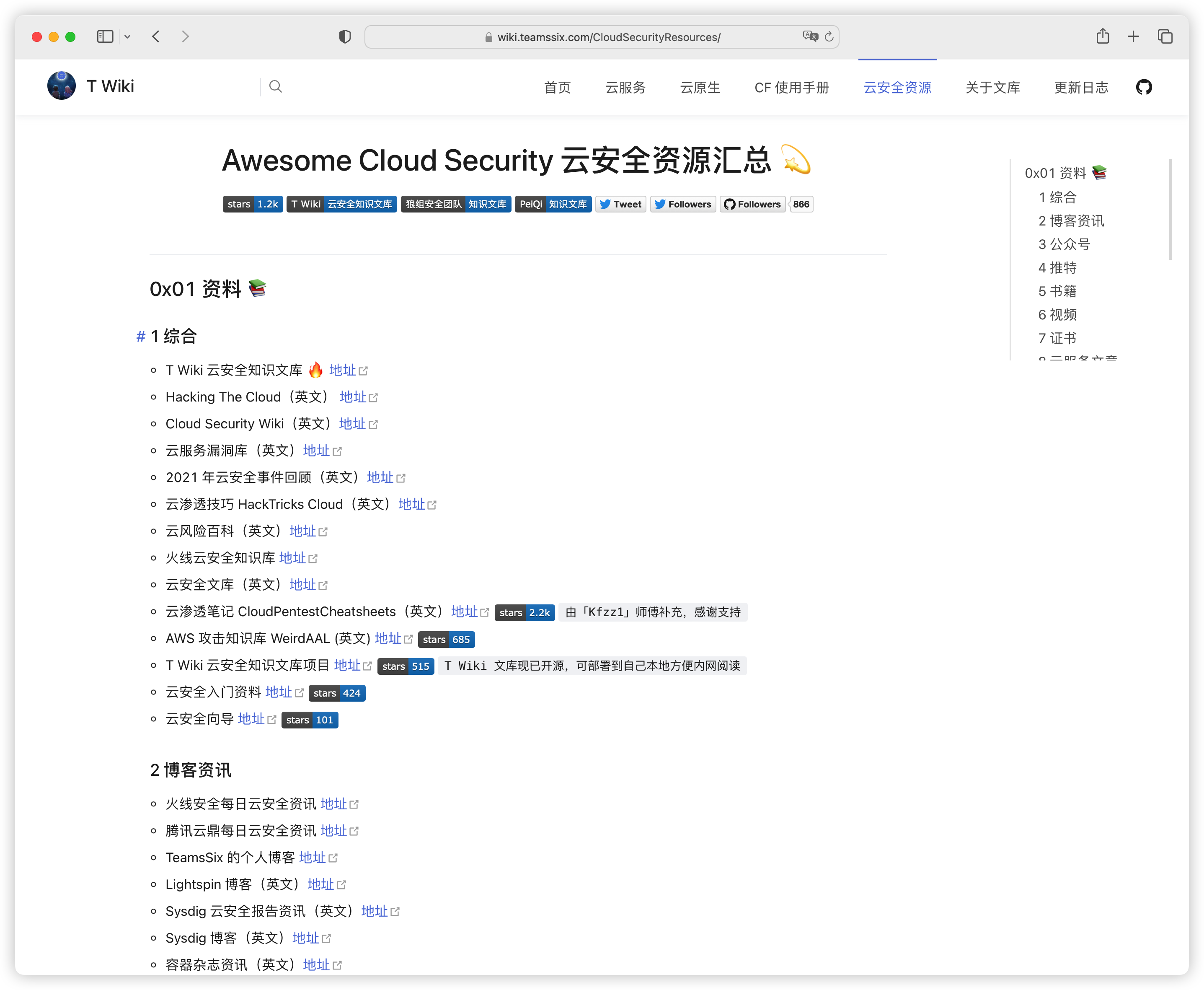Click the T Wiki logo avatar
The image size is (1204, 990).
tap(62, 86)
